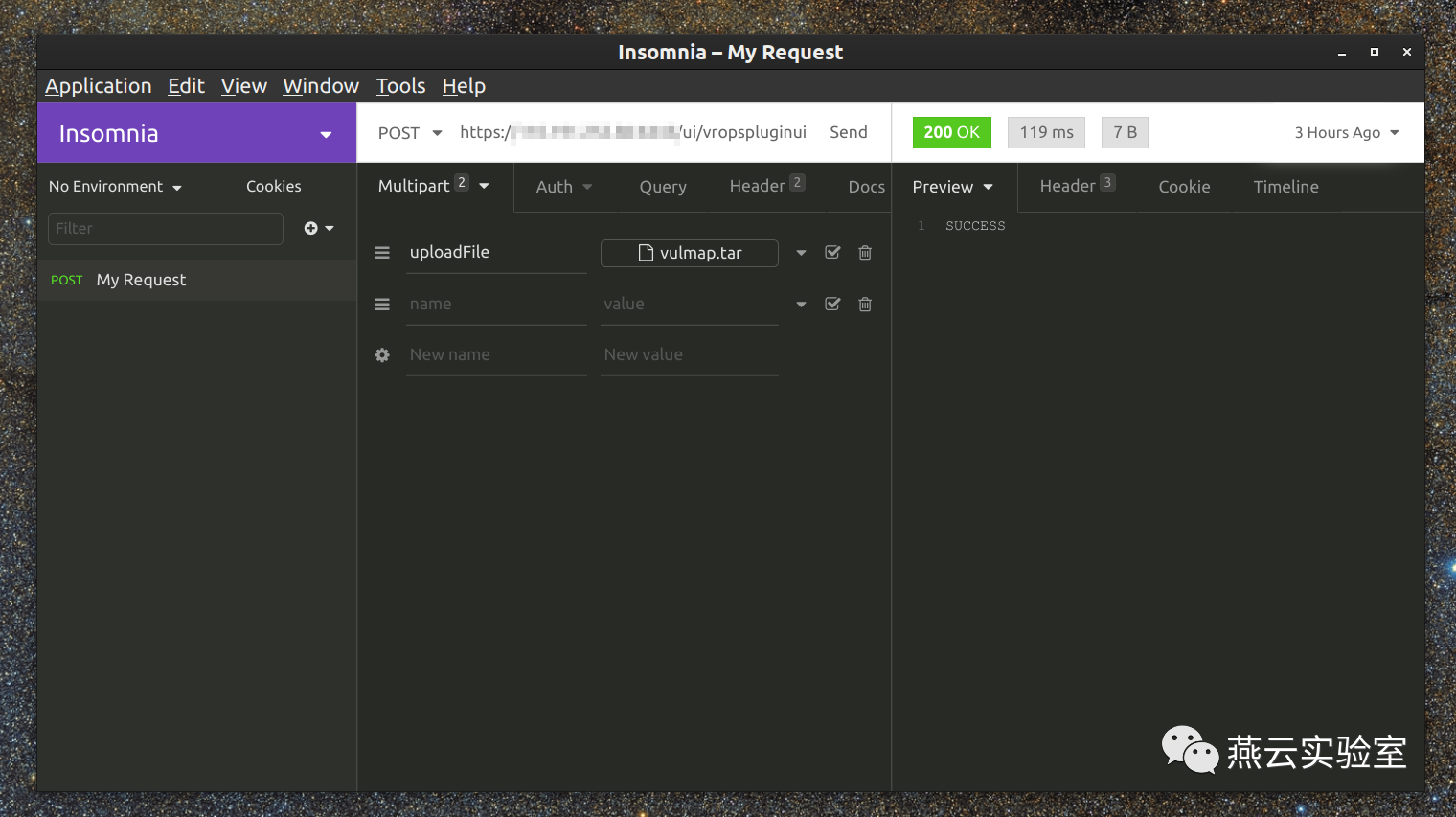The width and height of the screenshot is (1456, 817).
Task: Click the drag handle for uploadFile row
Action: (x=382, y=253)
